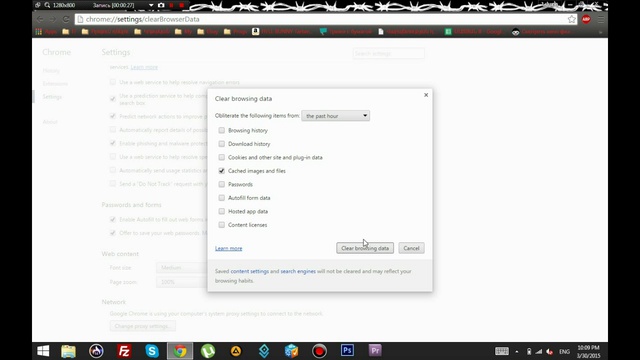Screen dimensions: 640x360
Task: Open the Chrome hamburger menu
Action: click(600, 19)
